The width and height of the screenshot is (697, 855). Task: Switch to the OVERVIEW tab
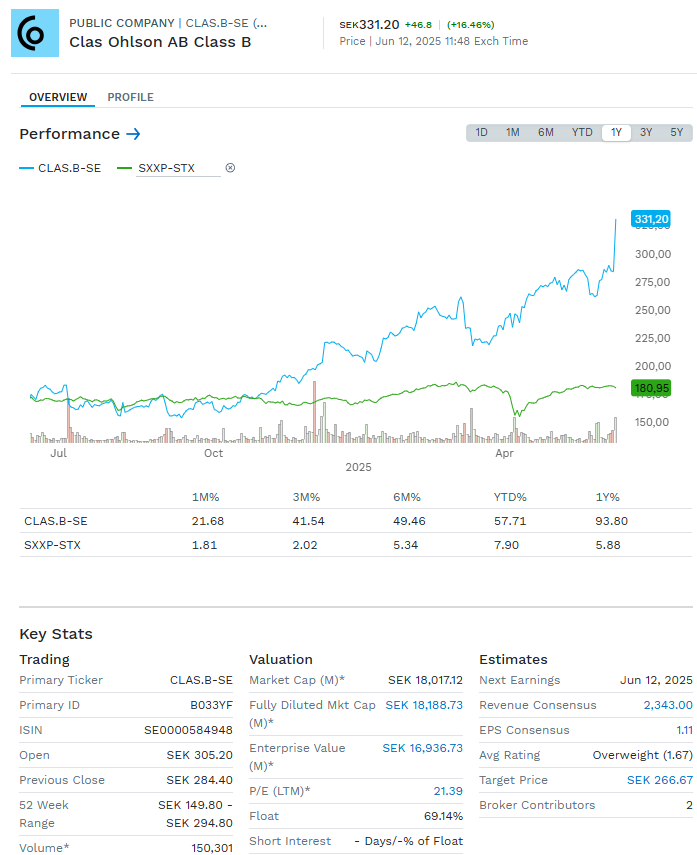(x=58, y=97)
